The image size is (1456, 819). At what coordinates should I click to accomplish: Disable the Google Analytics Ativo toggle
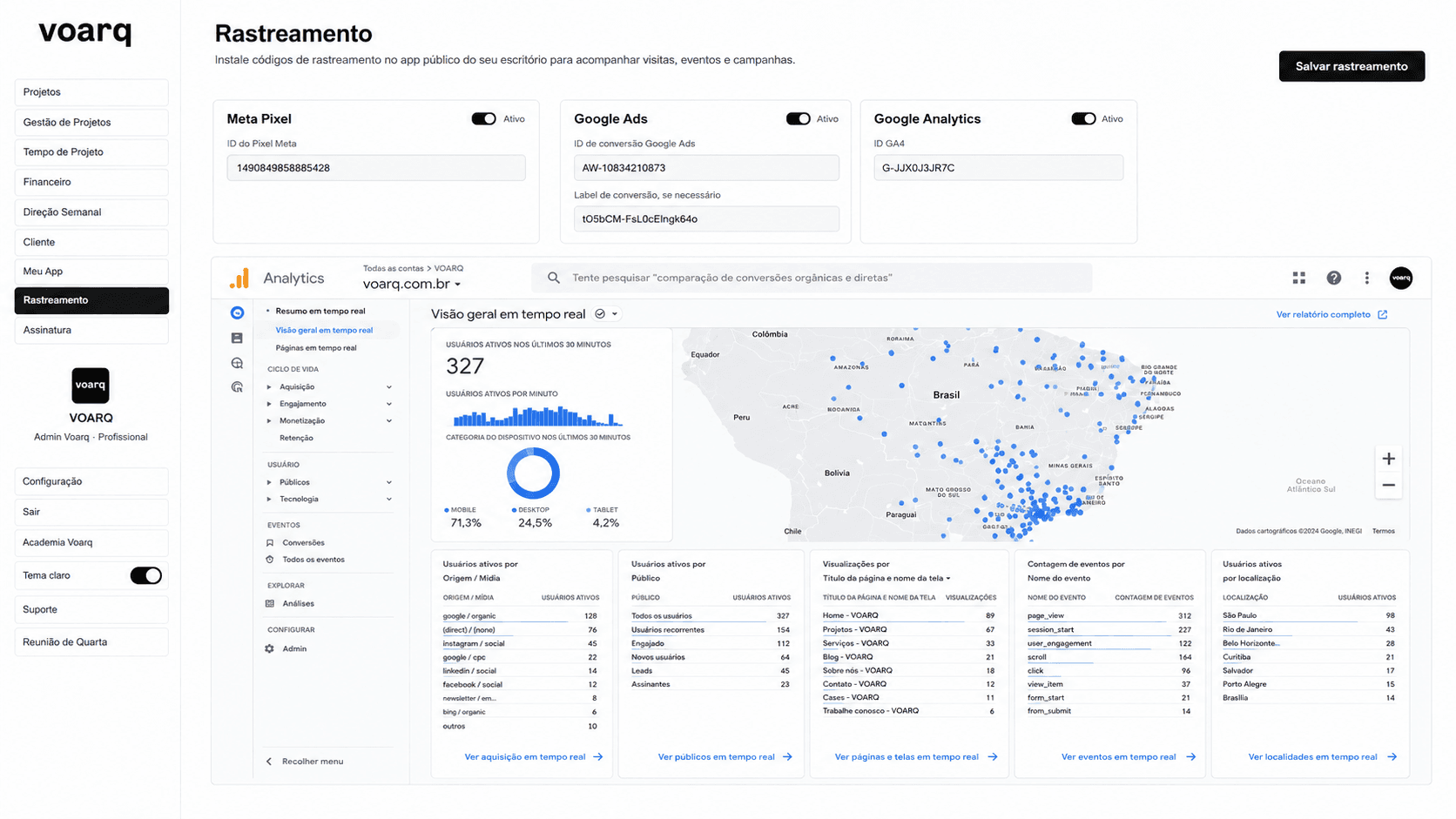click(1083, 118)
